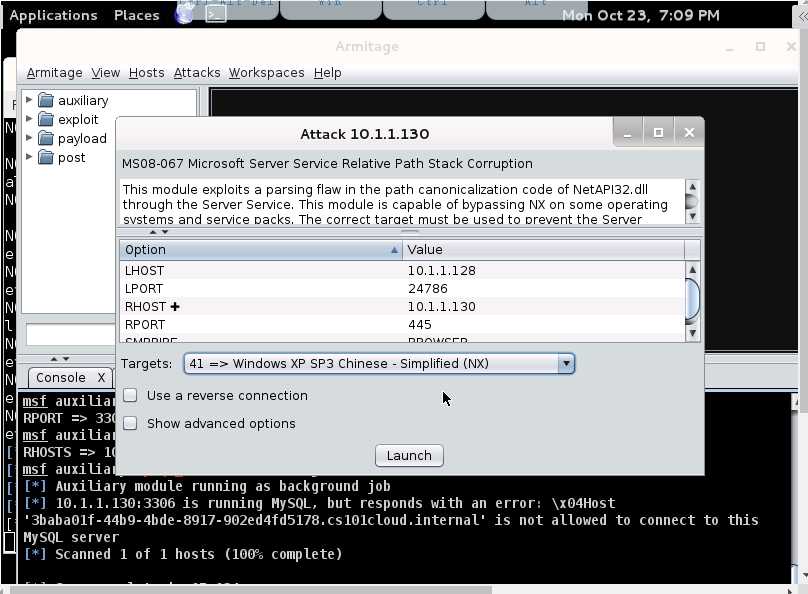Click the LPORT option name
Screen dimensions: 808x594
(144, 288)
